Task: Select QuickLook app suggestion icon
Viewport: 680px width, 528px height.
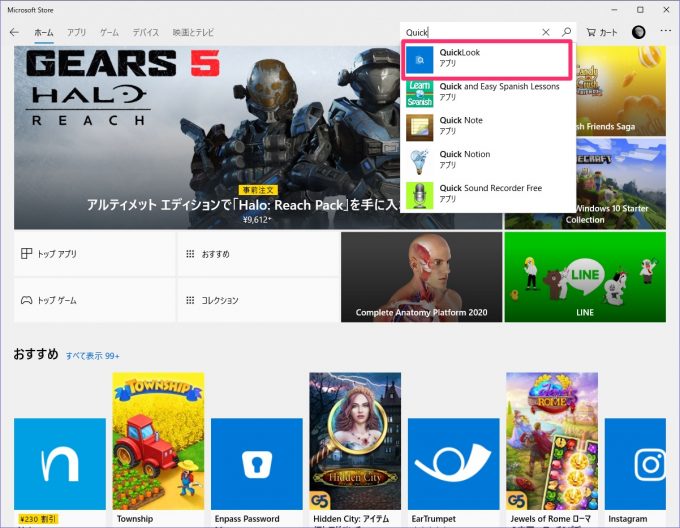Action: pyautogui.click(x=419, y=60)
